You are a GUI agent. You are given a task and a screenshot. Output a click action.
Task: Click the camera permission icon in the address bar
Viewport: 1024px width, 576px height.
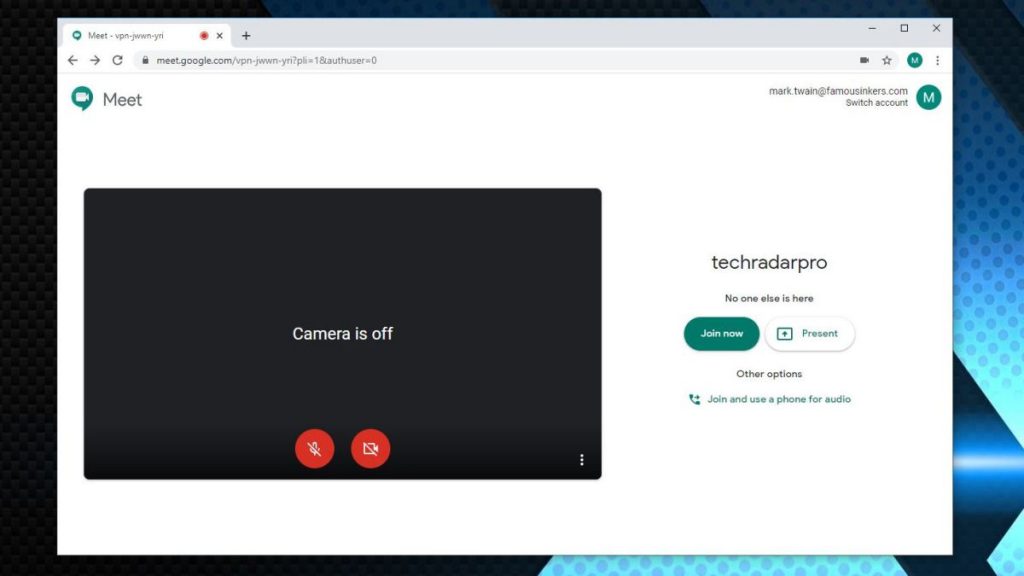[864, 60]
